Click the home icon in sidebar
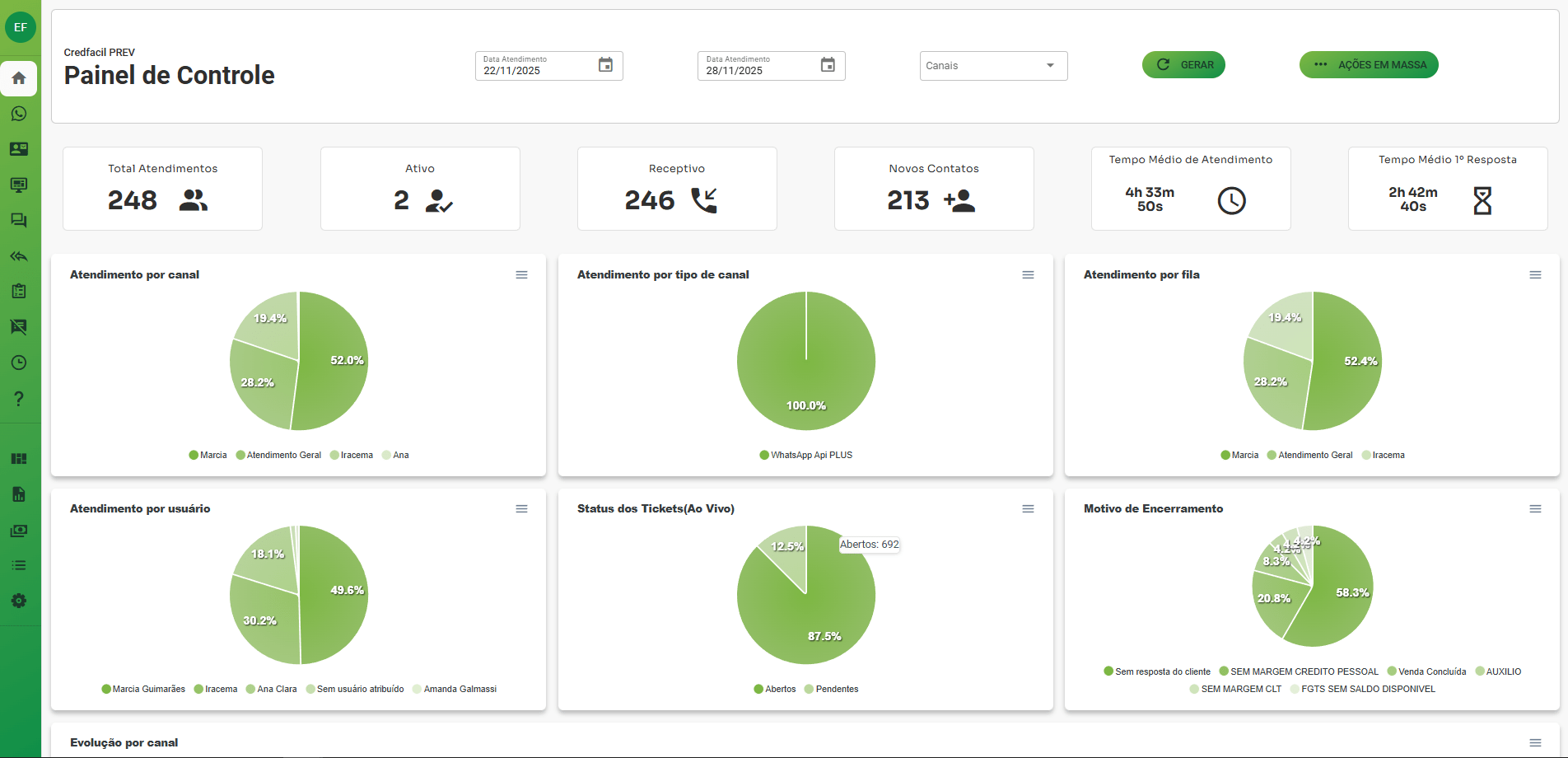1568x758 pixels. point(19,78)
